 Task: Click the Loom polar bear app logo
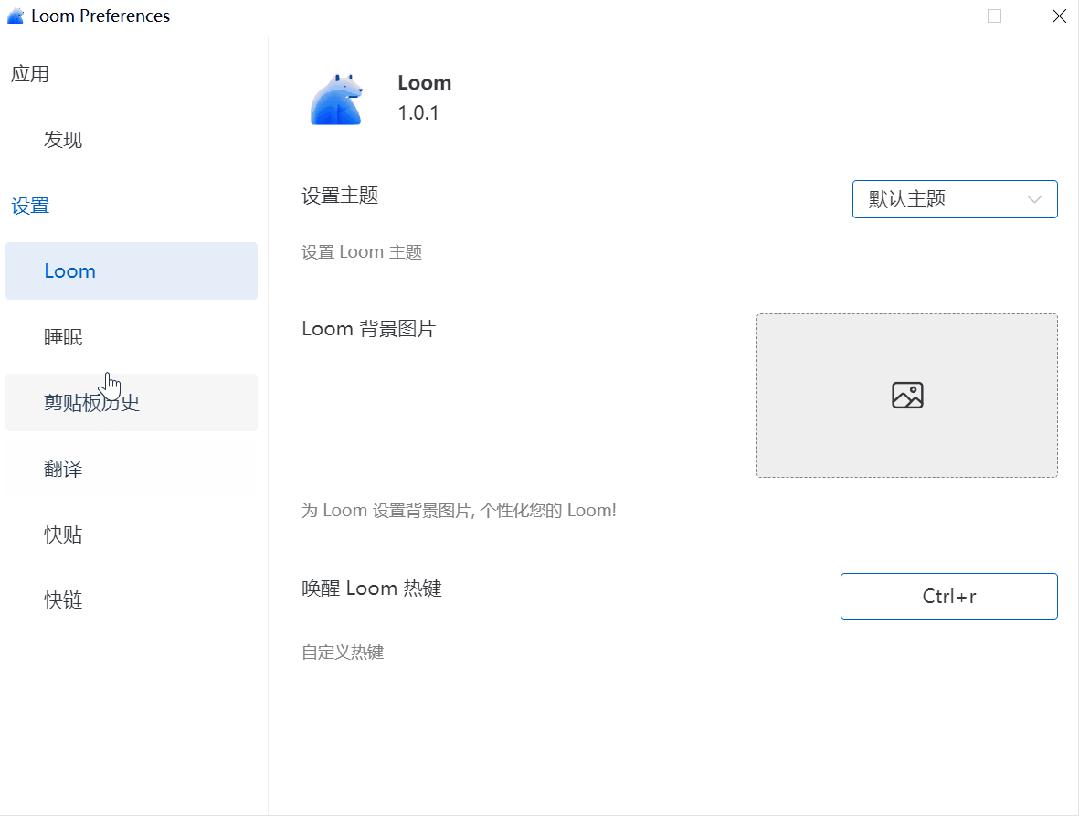(x=336, y=97)
